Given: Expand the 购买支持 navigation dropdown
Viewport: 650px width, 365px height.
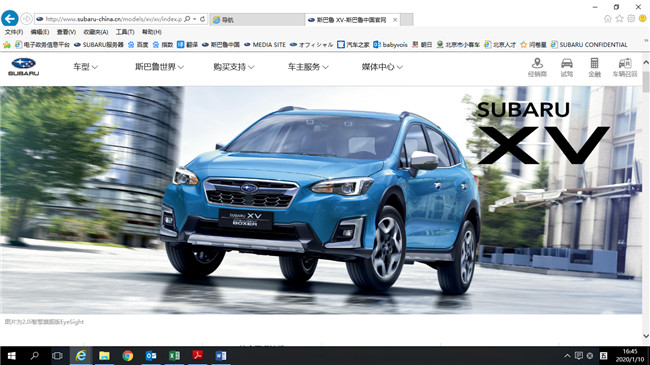Looking at the screenshot, I should [x=234, y=67].
